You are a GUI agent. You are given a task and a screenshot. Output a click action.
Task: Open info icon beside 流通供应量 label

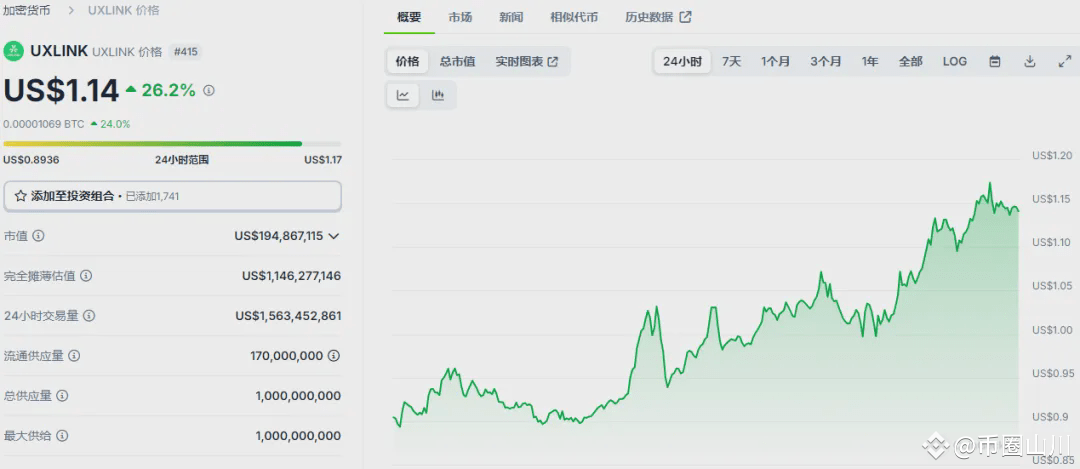pyautogui.click(x=74, y=356)
